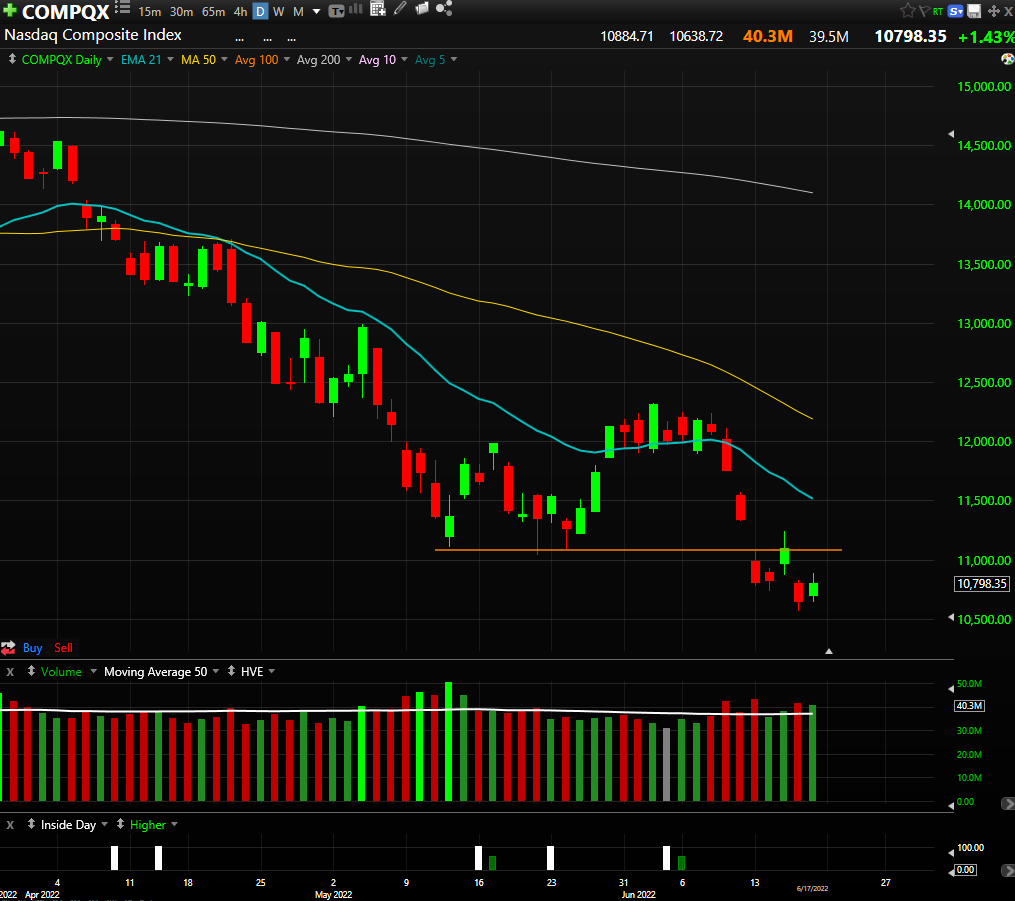Click the volume pane scale scroll button
The width and height of the screenshot is (1015, 901).
1008,803
